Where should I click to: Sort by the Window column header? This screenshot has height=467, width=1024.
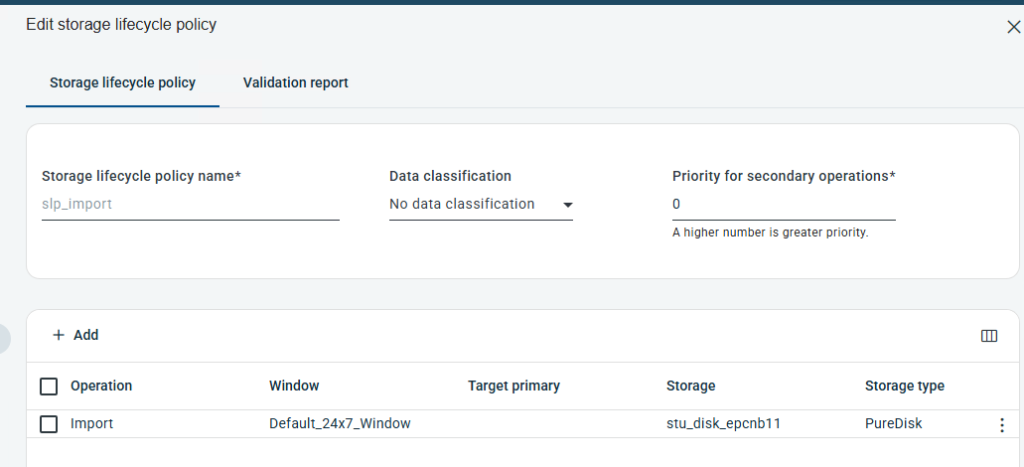pyautogui.click(x=294, y=386)
